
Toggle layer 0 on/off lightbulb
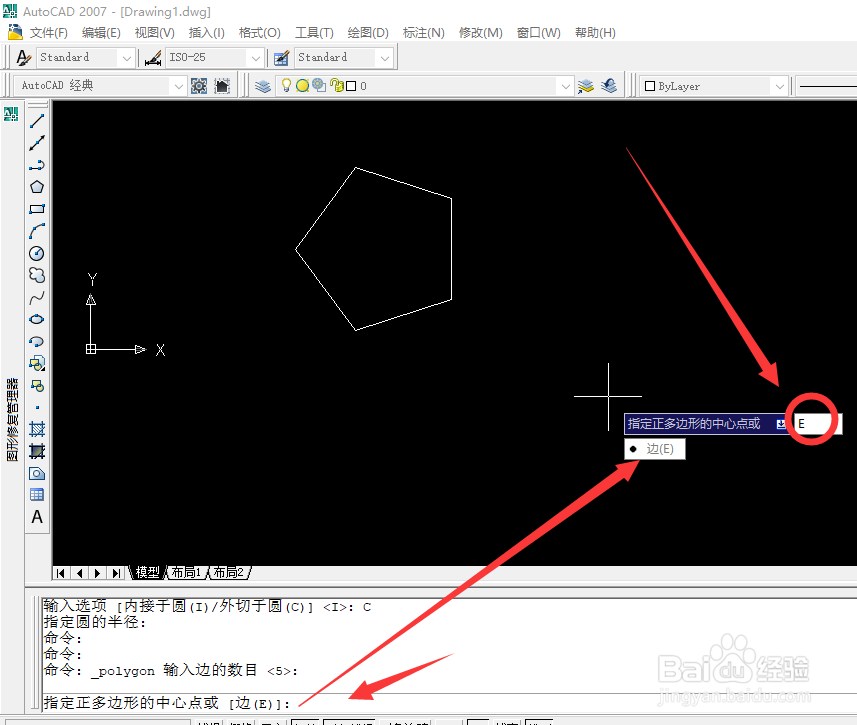[x=286, y=85]
